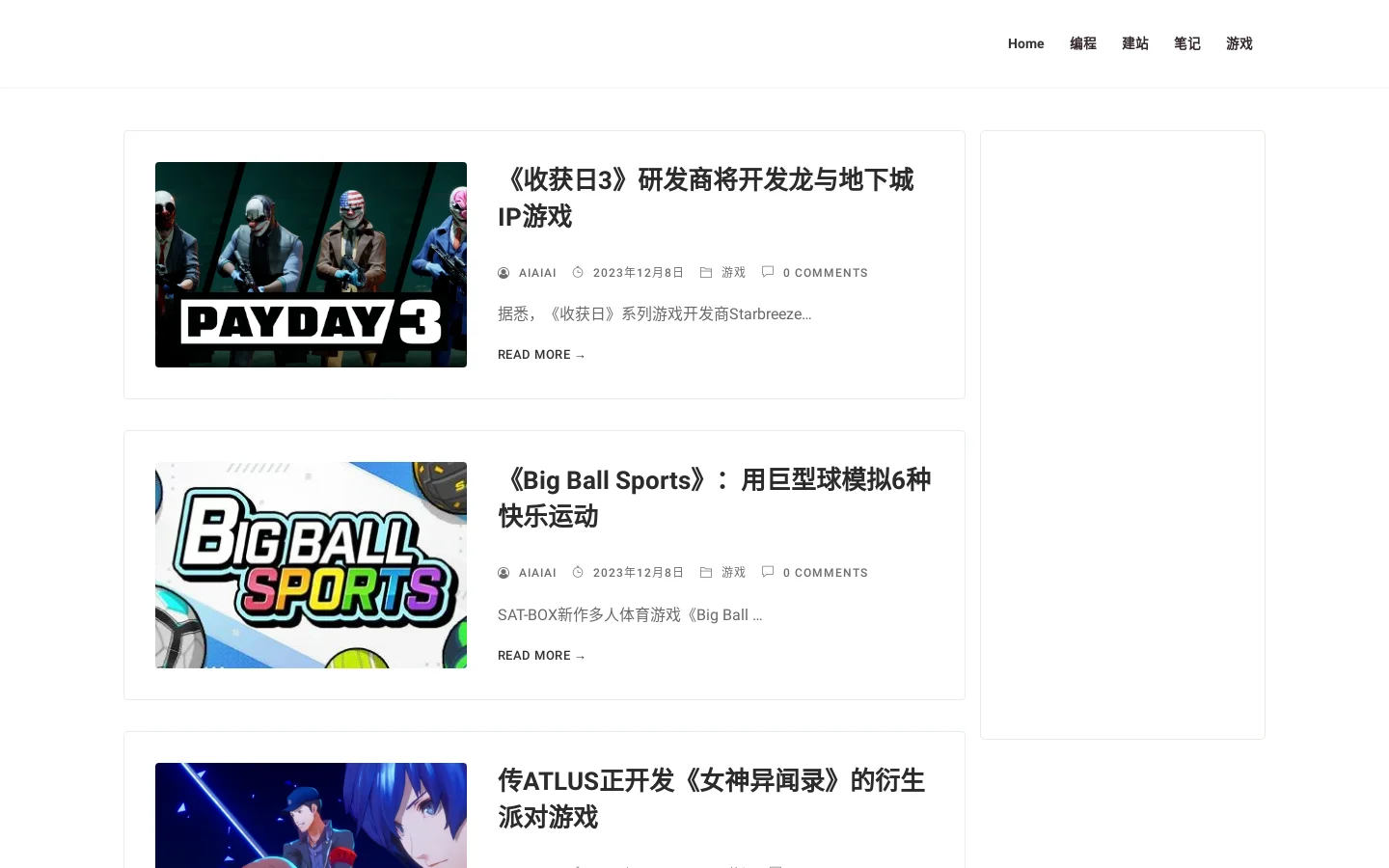Click Read More on the Big Ball Sports post
The image size is (1389, 868).
pyautogui.click(x=541, y=656)
